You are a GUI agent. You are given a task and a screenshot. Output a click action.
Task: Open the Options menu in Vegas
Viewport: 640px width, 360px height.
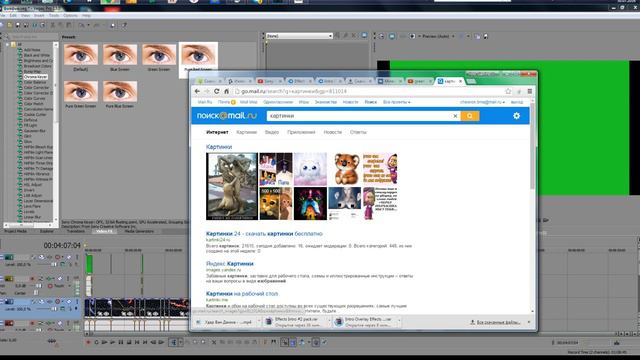click(70, 16)
